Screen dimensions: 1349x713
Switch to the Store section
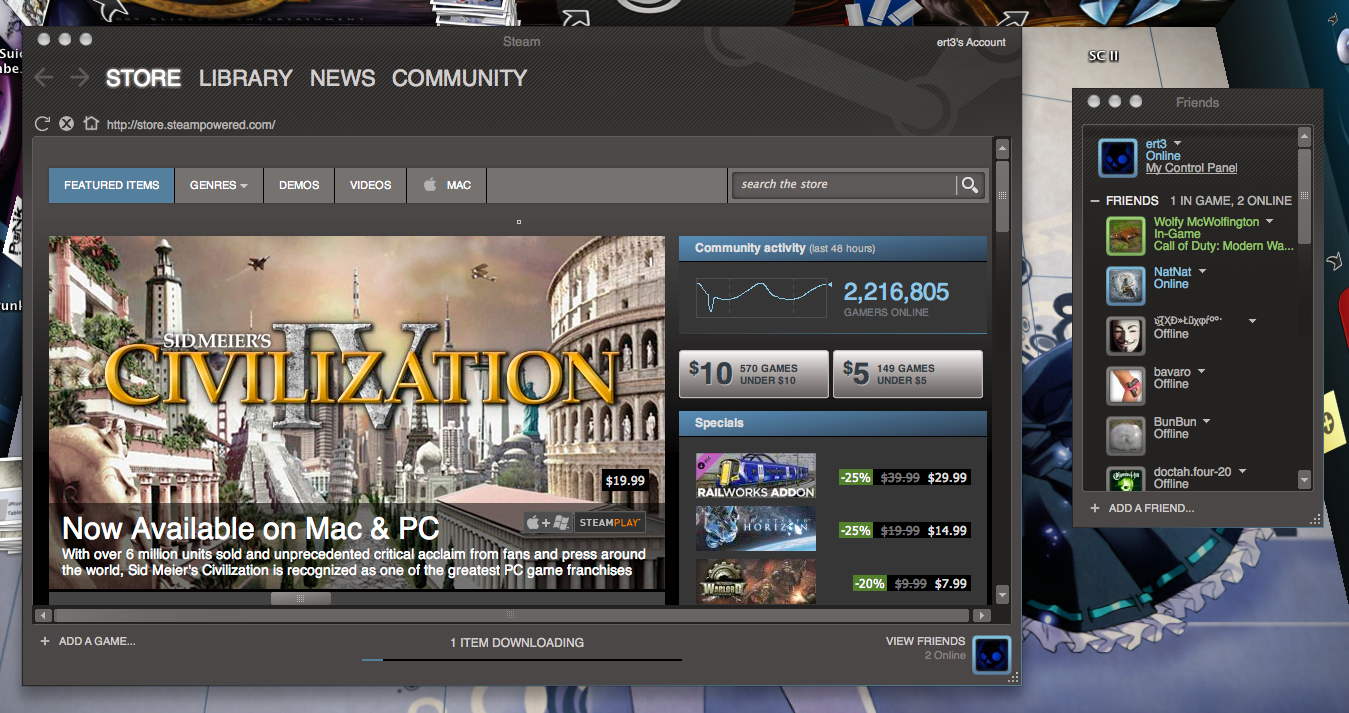click(x=143, y=78)
